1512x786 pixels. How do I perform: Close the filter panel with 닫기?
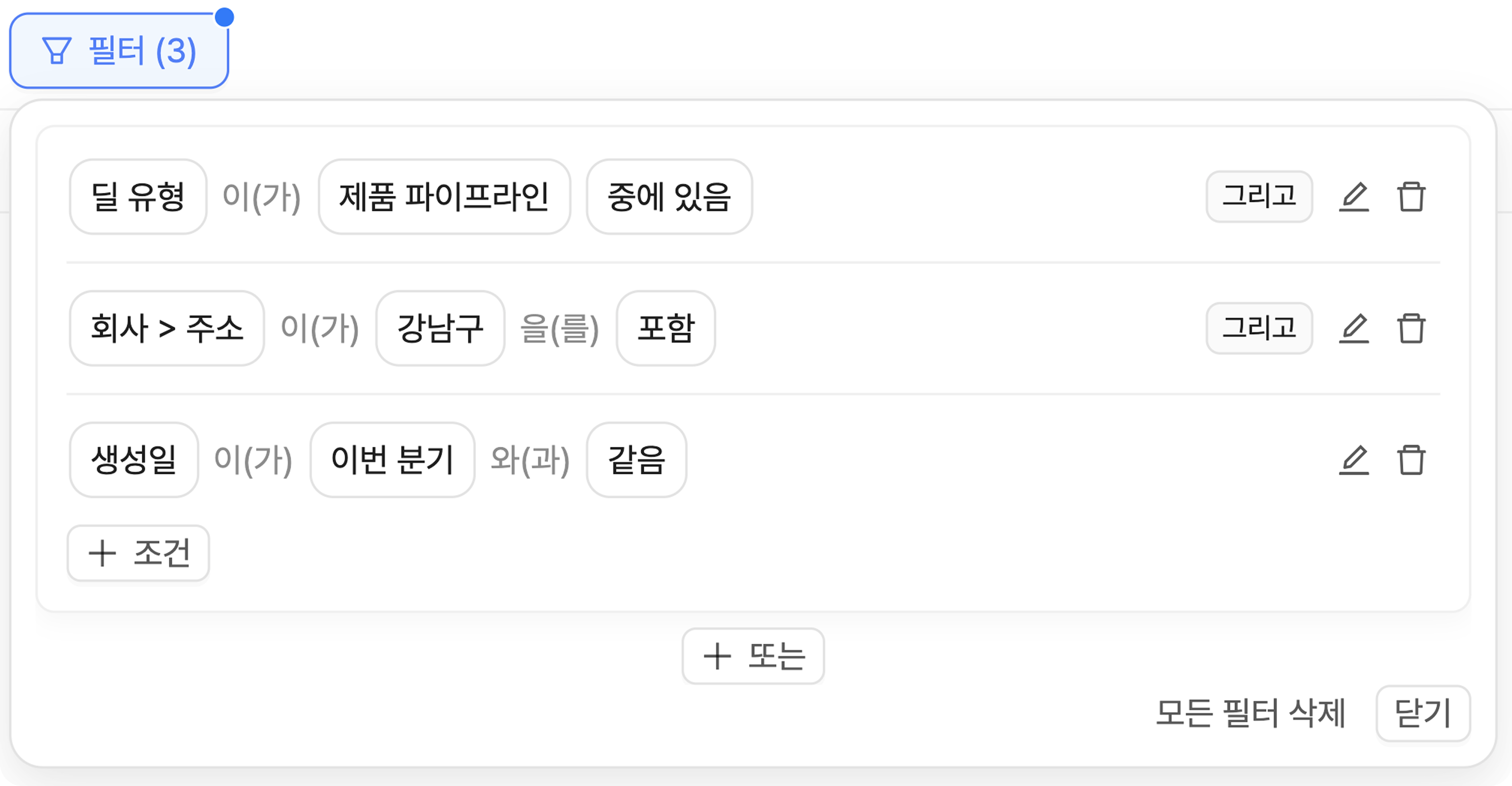click(x=1423, y=713)
